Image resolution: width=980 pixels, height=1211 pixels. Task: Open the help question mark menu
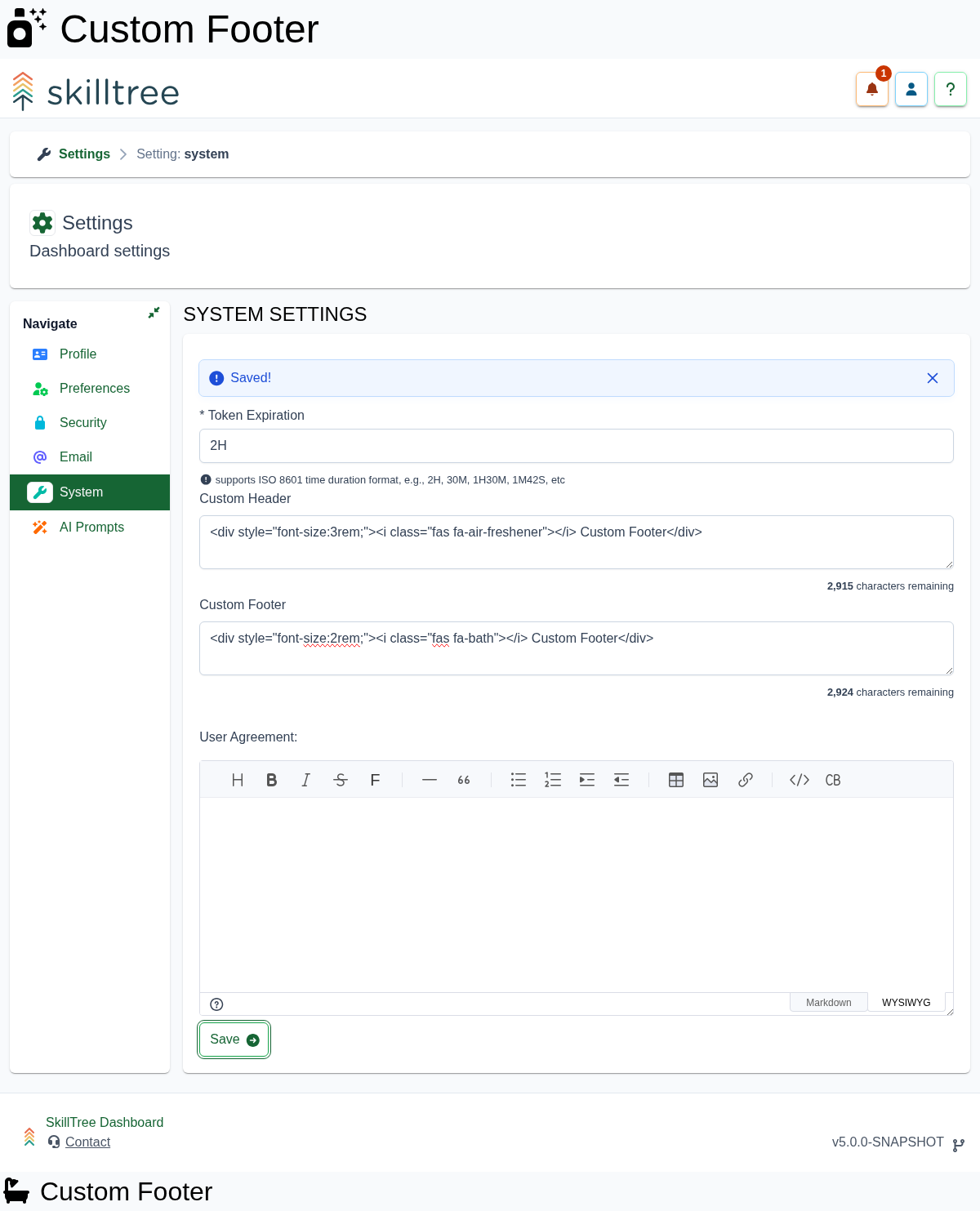pyautogui.click(x=951, y=89)
